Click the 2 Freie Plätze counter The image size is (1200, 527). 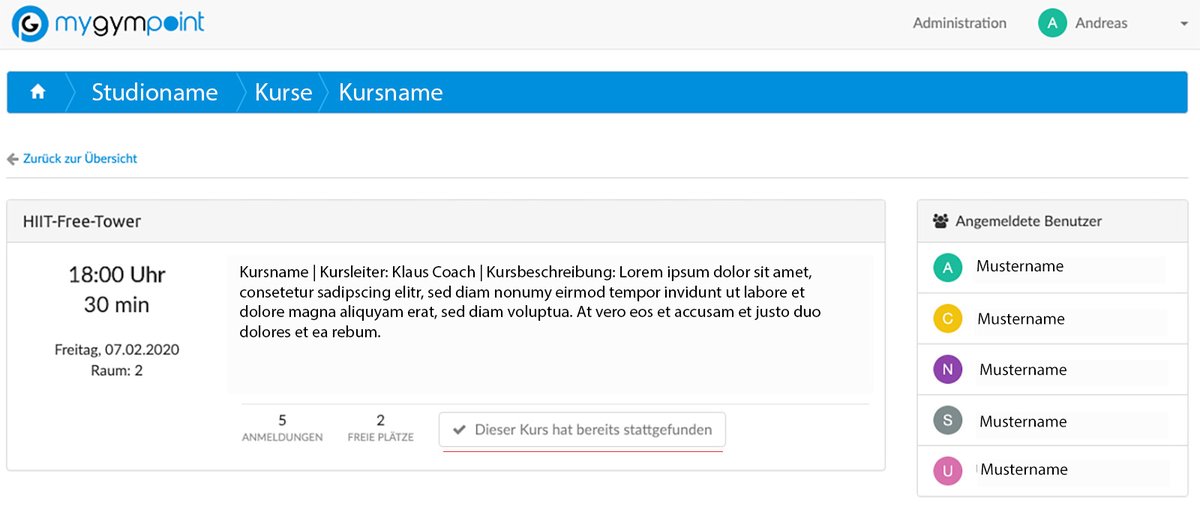(x=380, y=428)
